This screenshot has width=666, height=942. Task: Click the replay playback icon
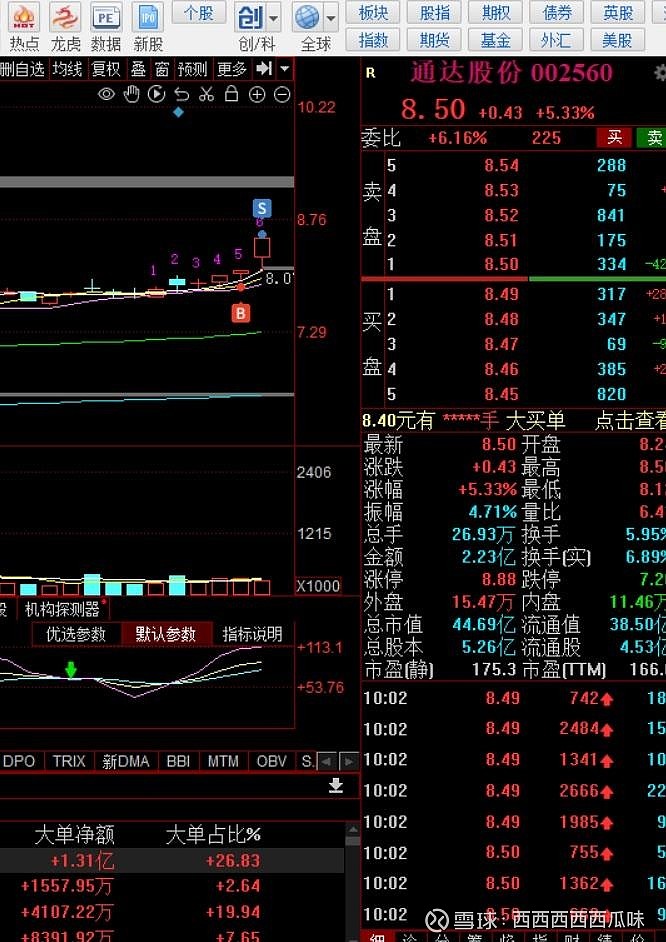pyautogui.click(x=156, y=94)
